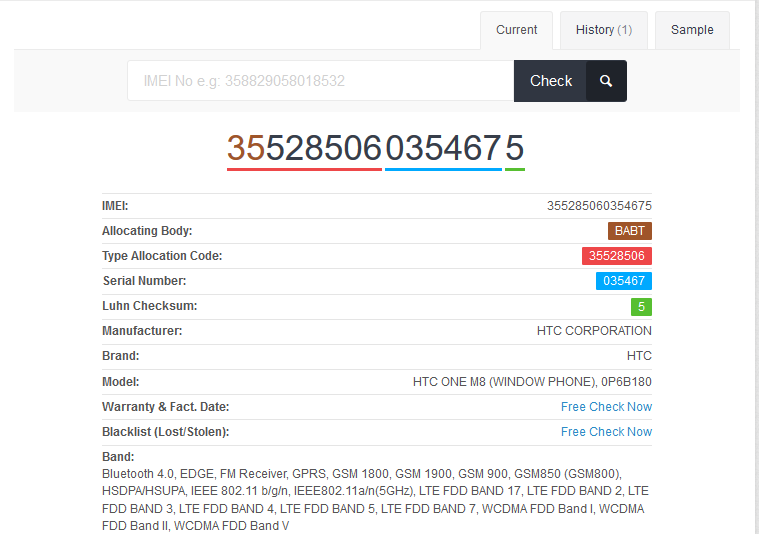Open the History tab
The image size is (759, 534).
click(603, 30)
